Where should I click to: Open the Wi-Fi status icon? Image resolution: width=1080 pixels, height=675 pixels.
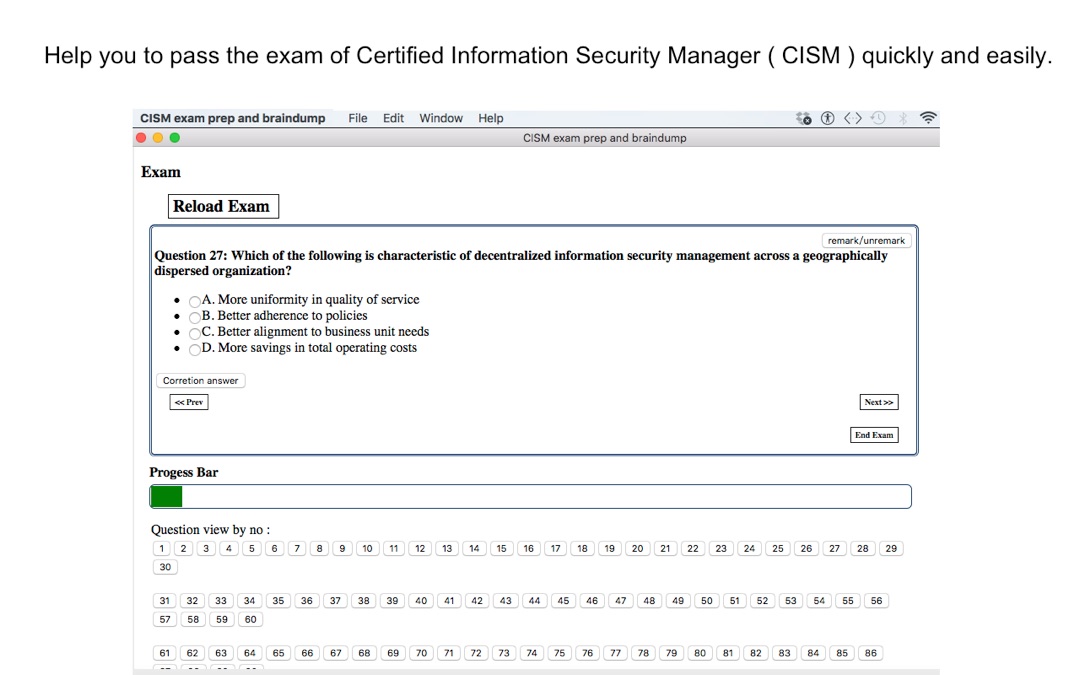pyautogui.click(x=927, y=118)
